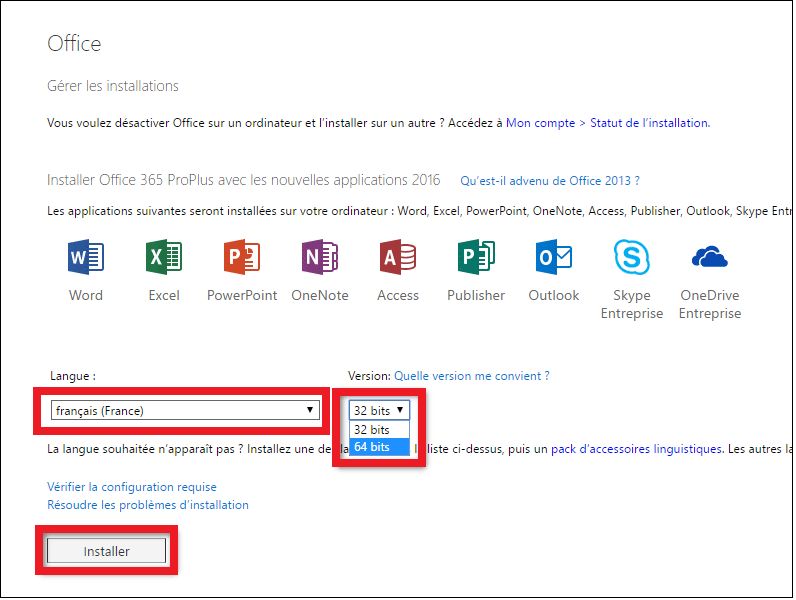This screenshot has width=796, height=600.
Task: Click Installer Office 365 ProPlus heading
Action: click(x=244, y=180)
